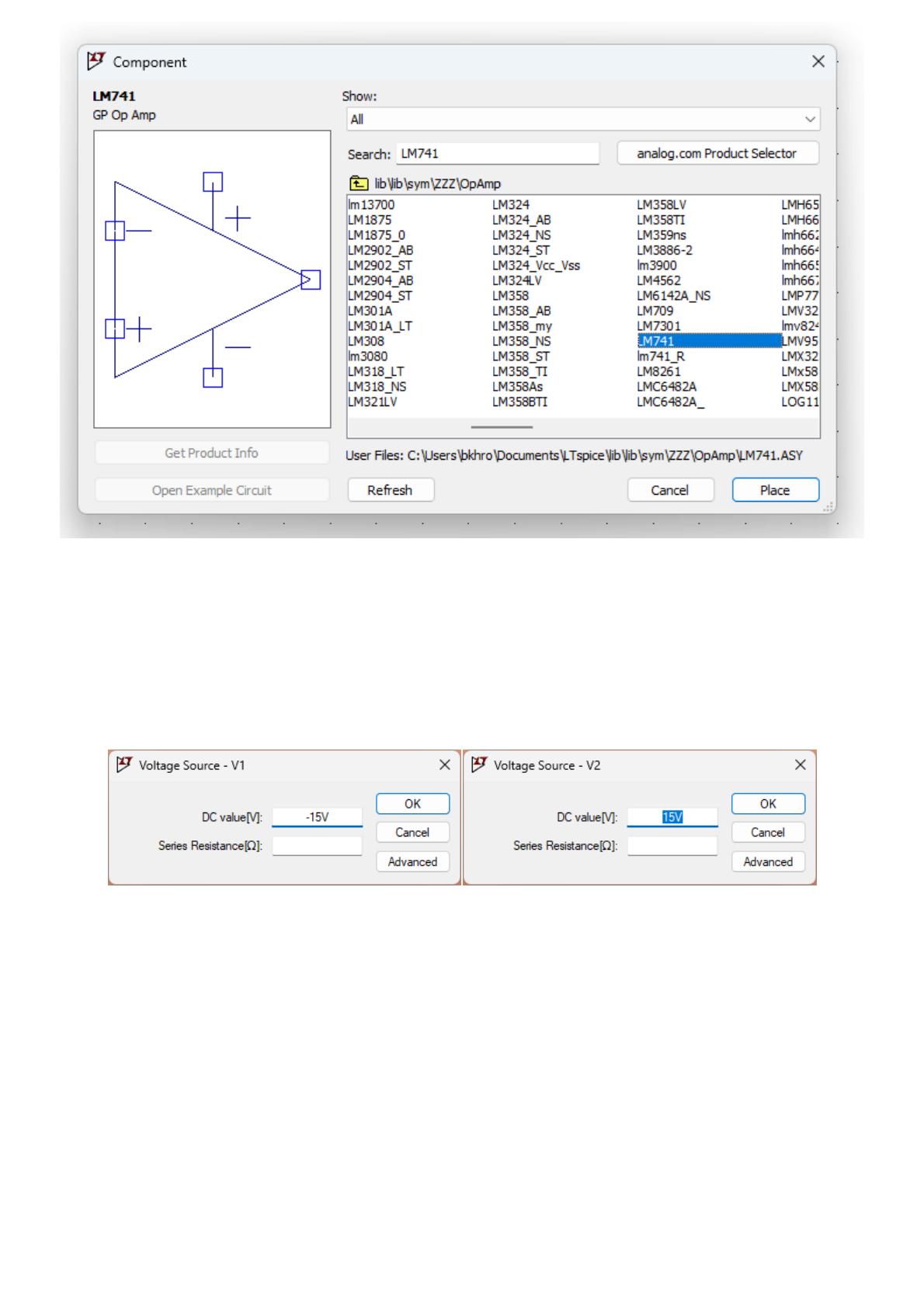924x1308 pixels.
Task: Click the parent folder up icon
Action: tap(358, 184)
